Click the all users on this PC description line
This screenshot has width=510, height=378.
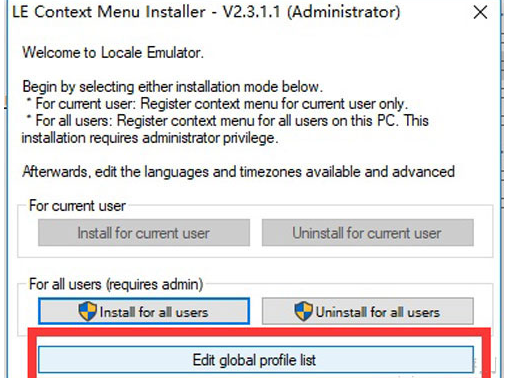(228, 121)
